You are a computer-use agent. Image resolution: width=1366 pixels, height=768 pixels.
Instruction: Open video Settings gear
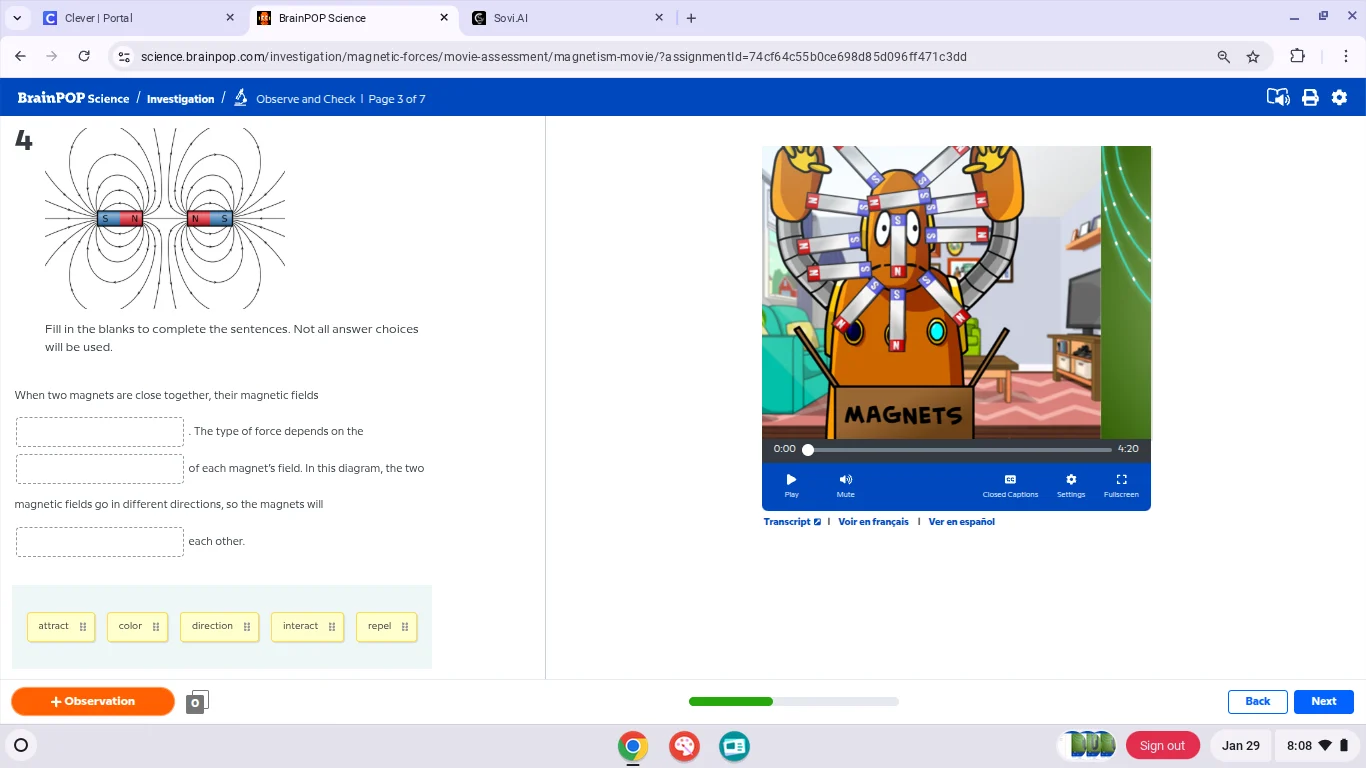click(x=1071, y=484)
